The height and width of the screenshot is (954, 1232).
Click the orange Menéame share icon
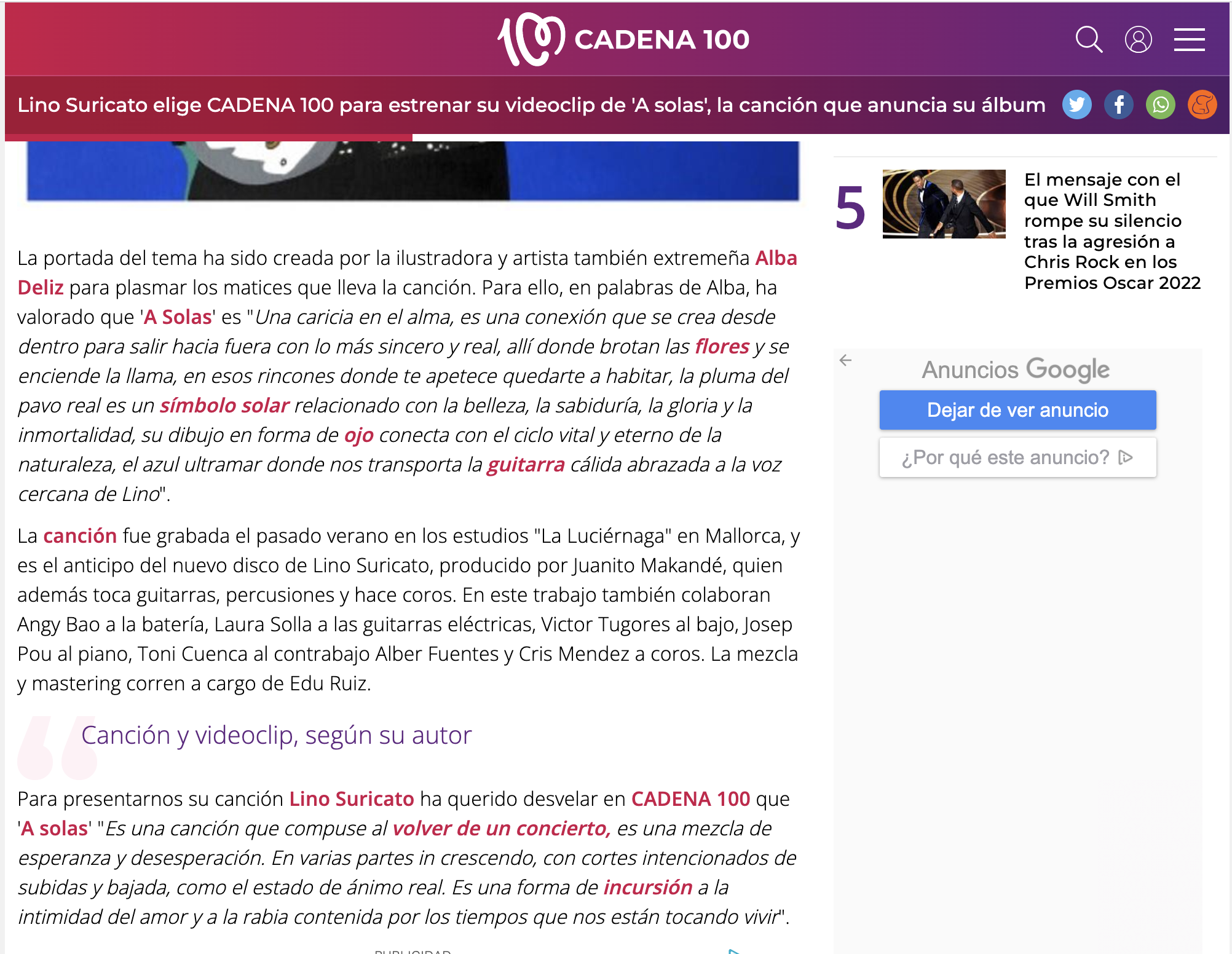(x=1202, y=104)
